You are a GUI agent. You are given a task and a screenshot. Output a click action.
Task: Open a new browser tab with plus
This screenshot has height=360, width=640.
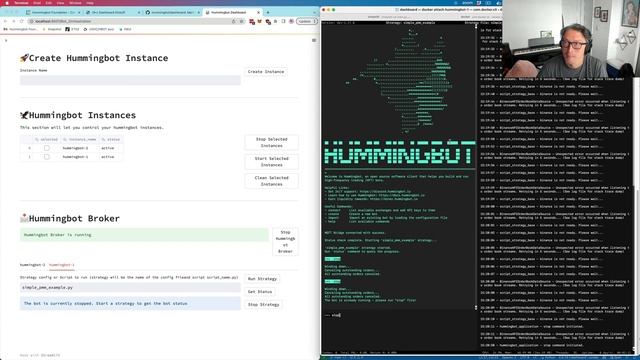coord(268,13)
